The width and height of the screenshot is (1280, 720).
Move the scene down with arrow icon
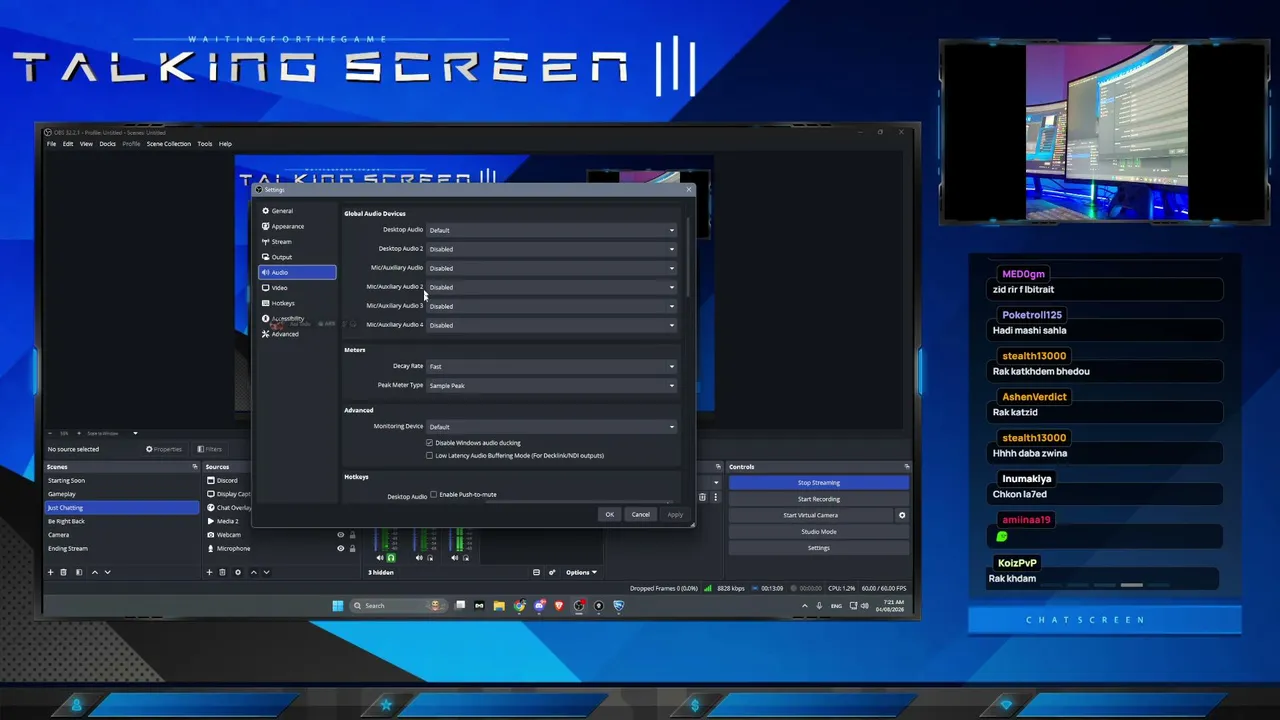pos(108,572)
